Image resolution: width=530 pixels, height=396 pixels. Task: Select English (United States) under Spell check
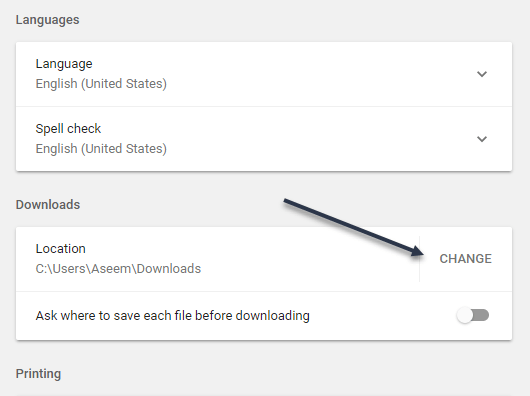click(101, 149)
